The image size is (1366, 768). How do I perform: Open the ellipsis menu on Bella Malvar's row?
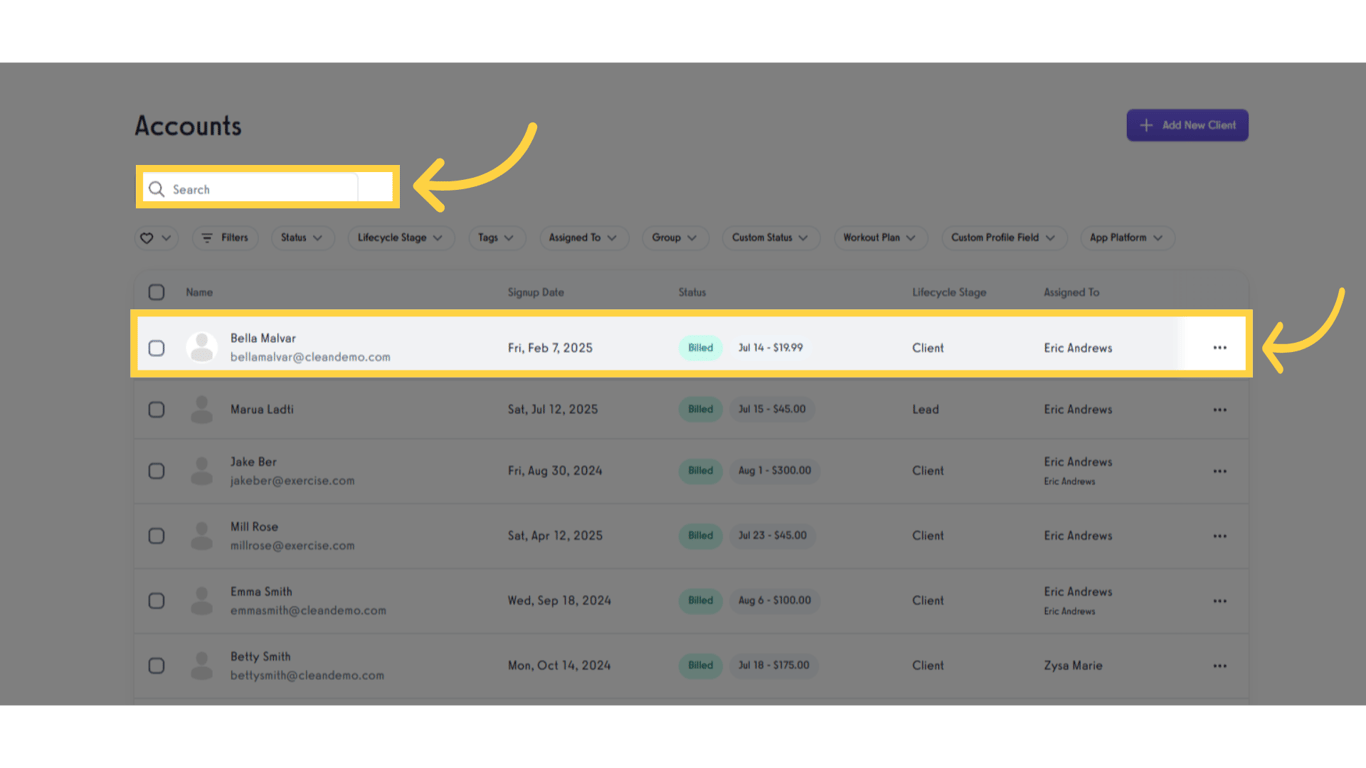1219,347
